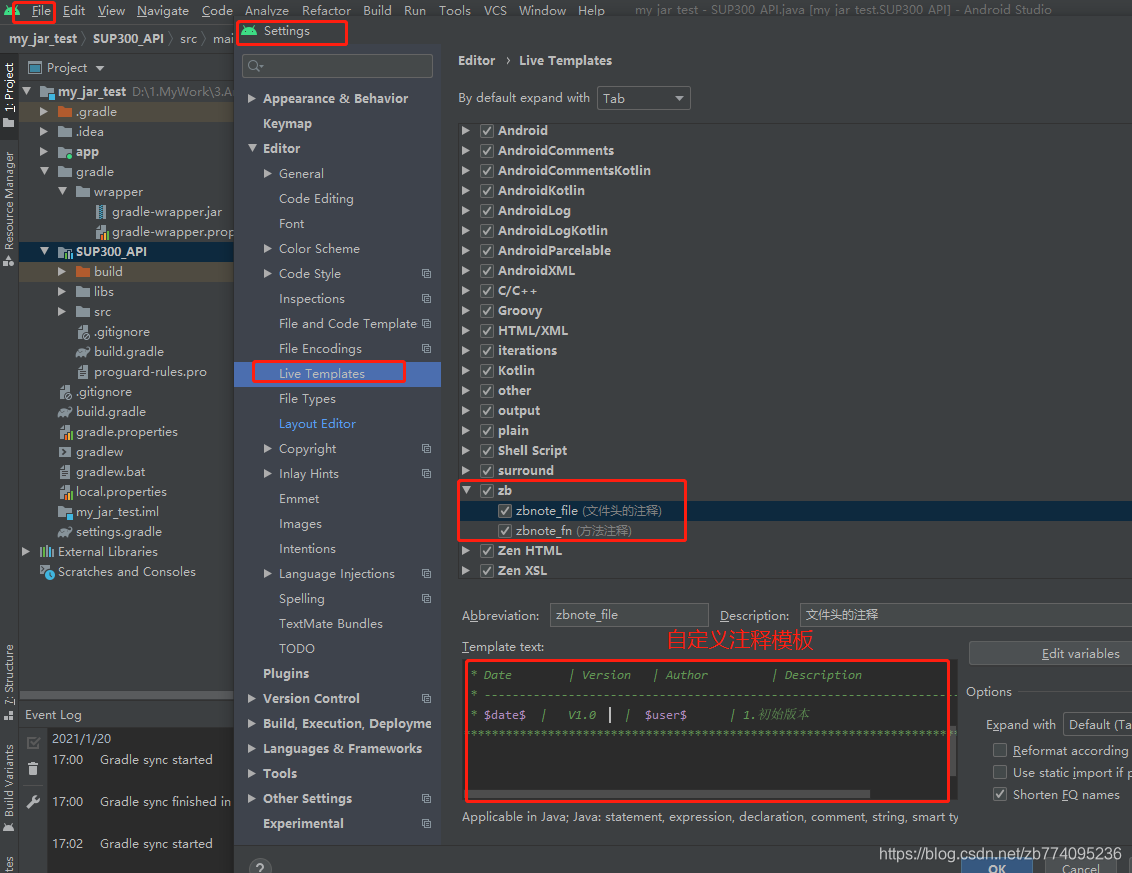This screenshot has width=1132, height=873.
Task: Uncheck the zb template group checkbox
Action: (x=487, y=490)
